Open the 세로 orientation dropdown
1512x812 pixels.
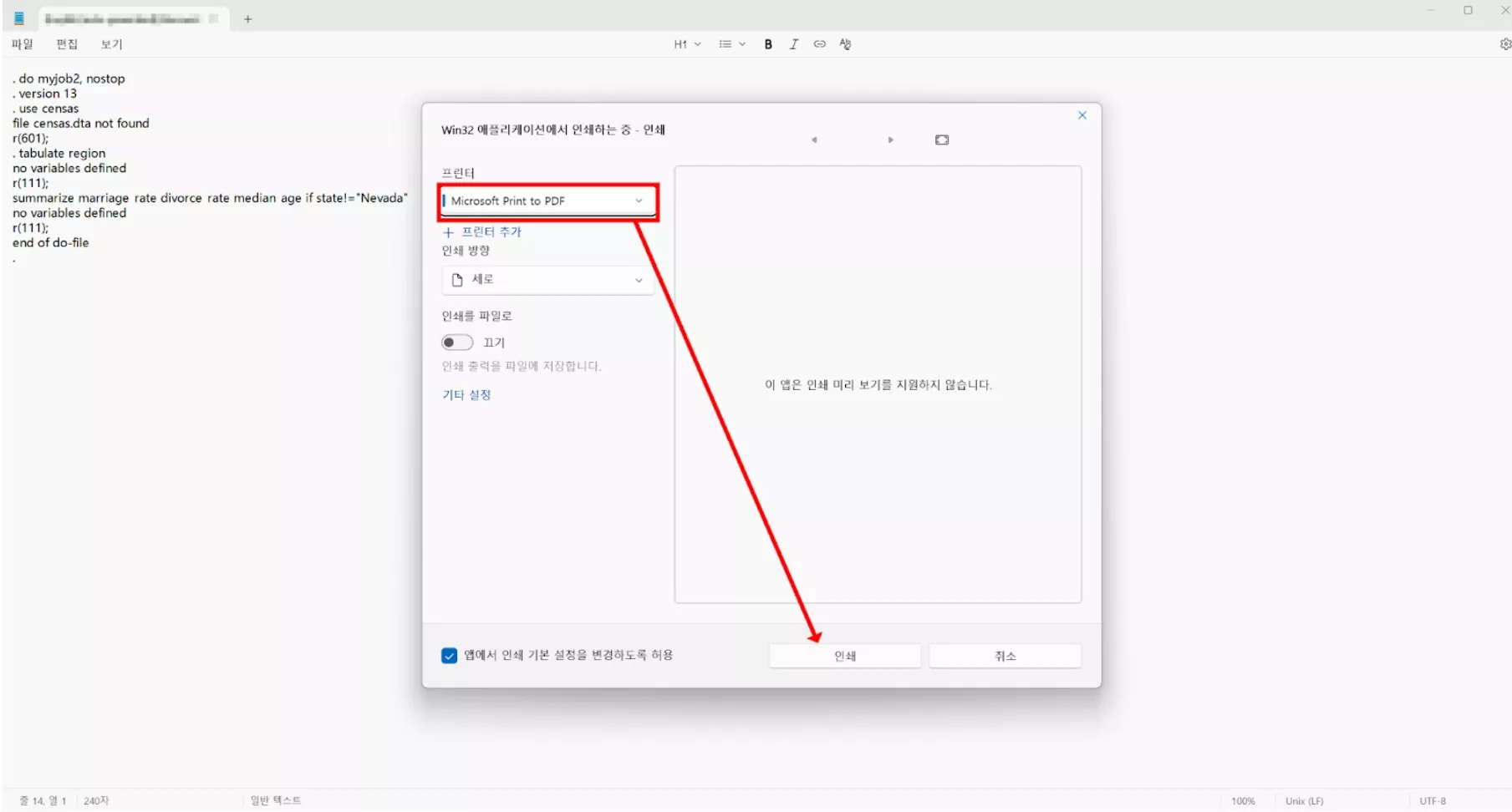547,280
